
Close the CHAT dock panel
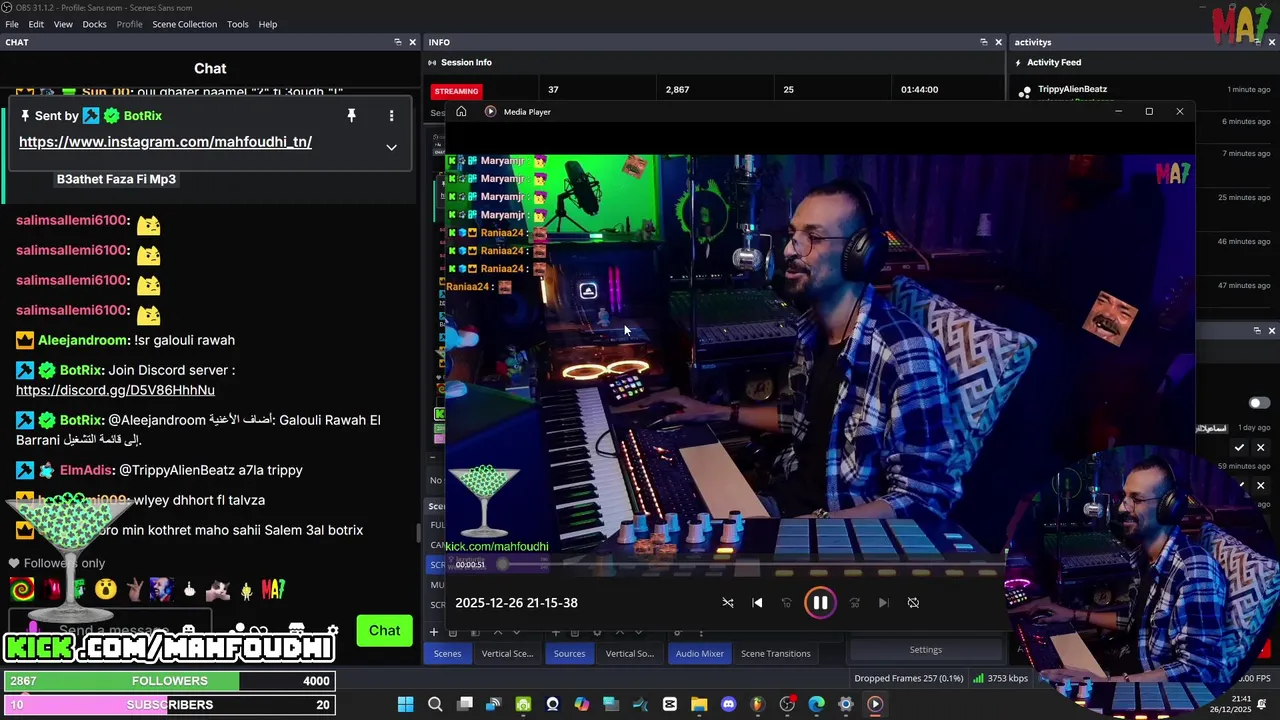click(412, 42)
